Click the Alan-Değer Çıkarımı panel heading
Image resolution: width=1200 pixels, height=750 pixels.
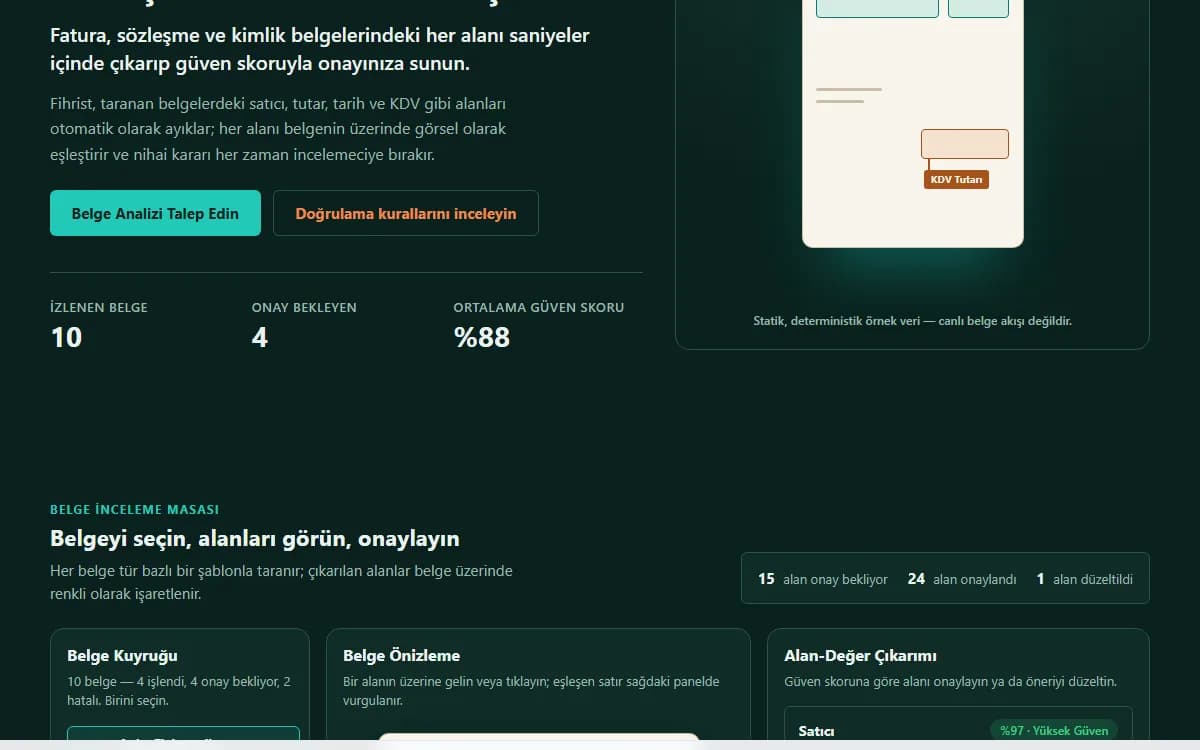tap(860, 656)
